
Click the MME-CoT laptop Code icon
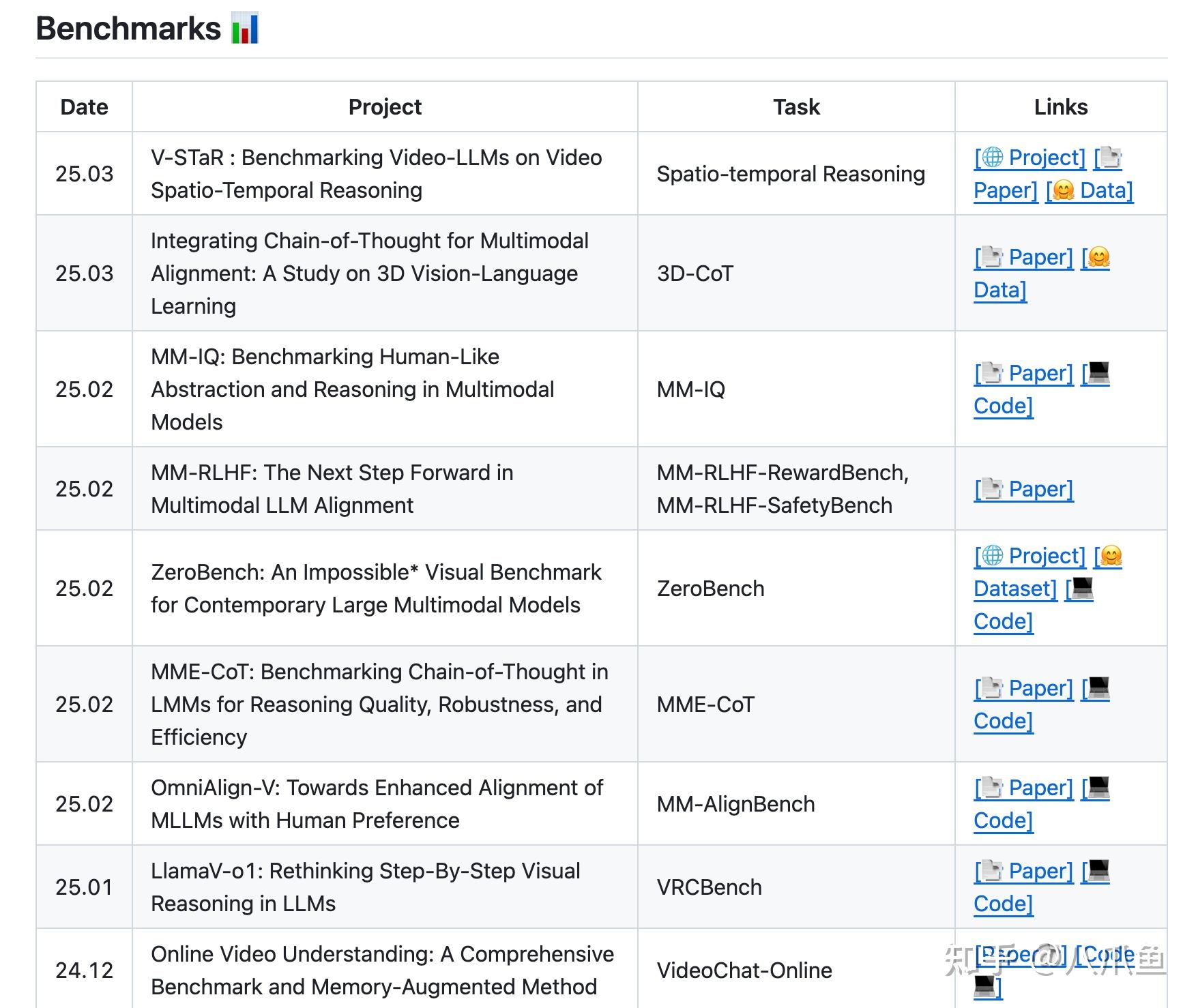pos(1099,687)
